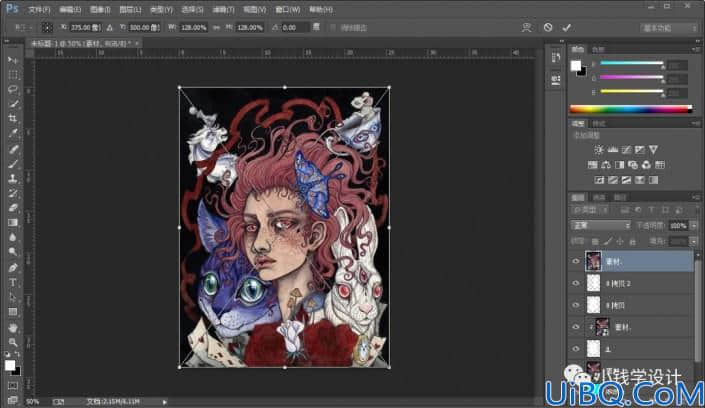Open the Adjustments panel flyout menu
Viewport: 705px width, 408px height.
coord(696,123)
